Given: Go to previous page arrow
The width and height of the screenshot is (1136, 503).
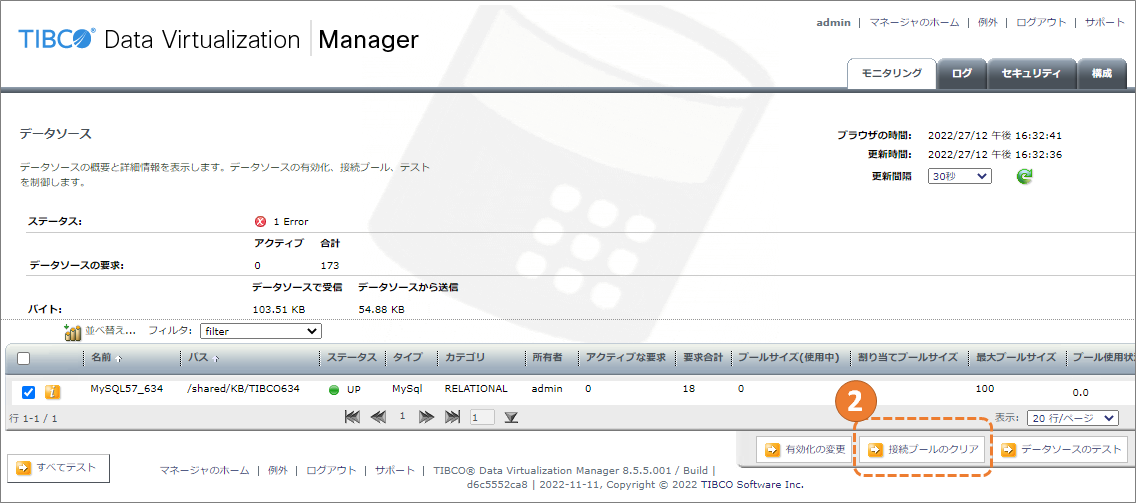Looking at the screenshot, I should click(x=377, y=417).
